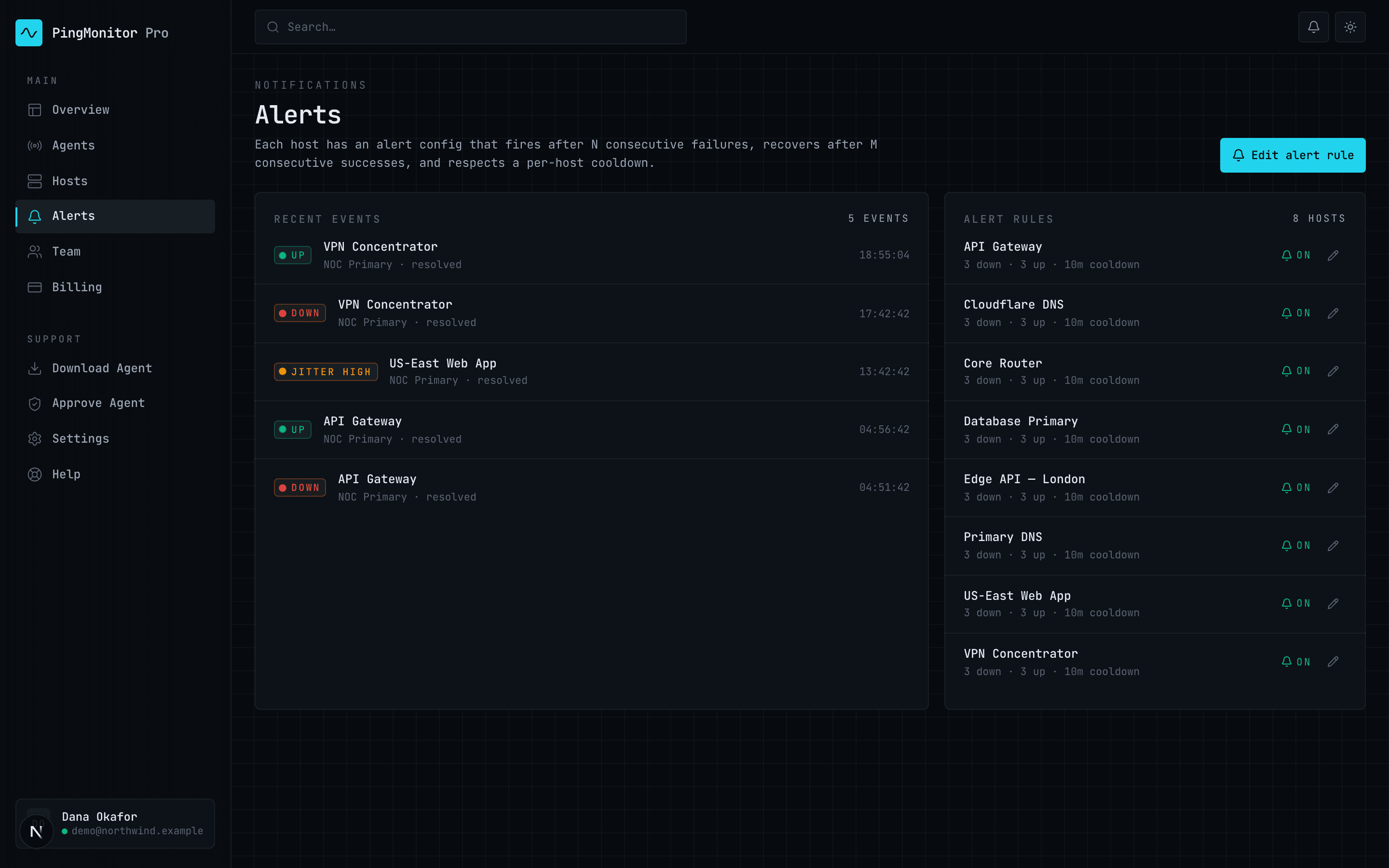This screenshot has height=868, width=1389.
Task: Open the Team page
Action: 115,252
